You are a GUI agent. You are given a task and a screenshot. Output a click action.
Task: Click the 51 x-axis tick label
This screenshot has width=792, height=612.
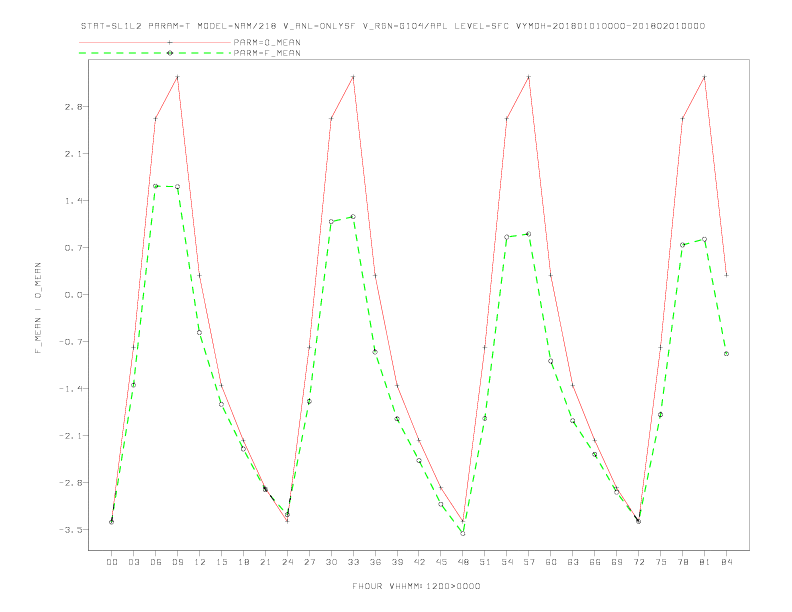[x=485, y=562]
